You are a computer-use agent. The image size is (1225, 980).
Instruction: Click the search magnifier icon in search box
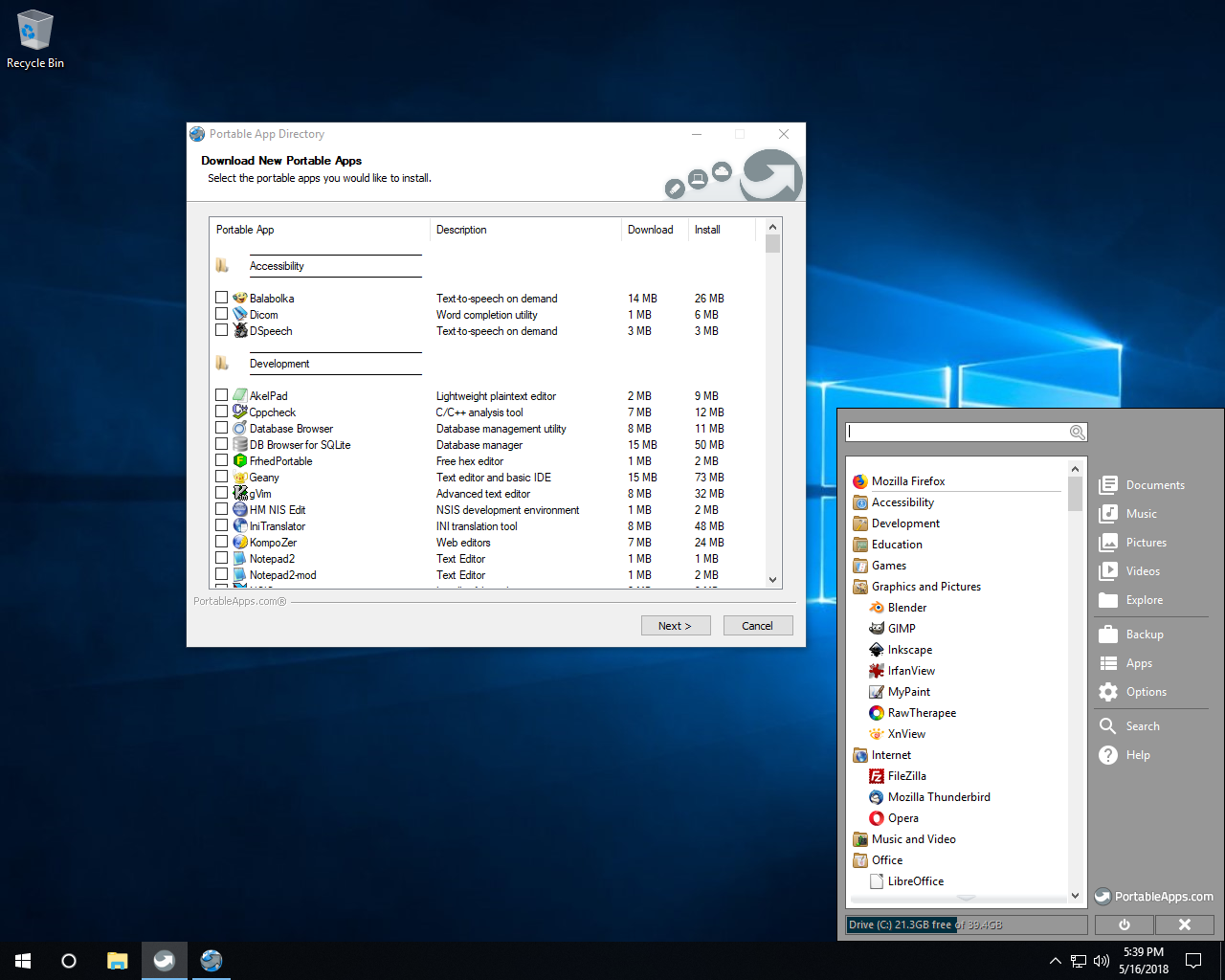pyautogui.click(x=1077, y=433)
